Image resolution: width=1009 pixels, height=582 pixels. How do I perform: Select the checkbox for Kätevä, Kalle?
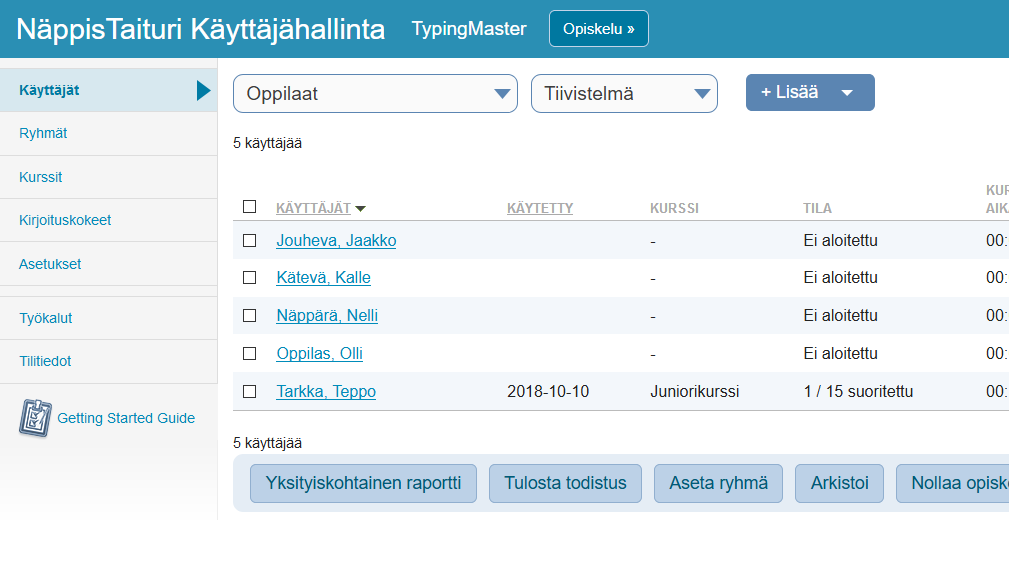click(250, 277)
